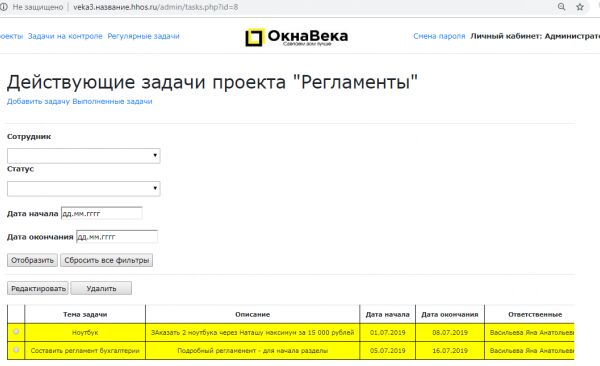Click end date '16.07.2019' cell
Screen dimensions: 600x366
click(450, 350)
